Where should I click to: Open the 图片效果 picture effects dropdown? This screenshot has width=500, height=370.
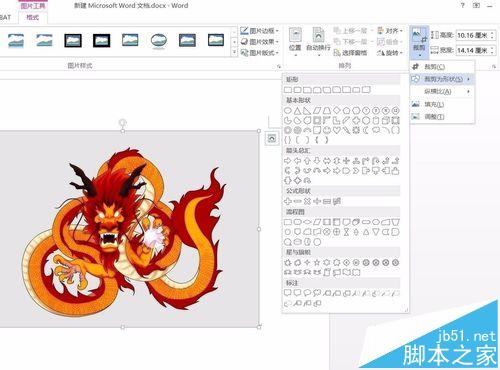[260, 42]
